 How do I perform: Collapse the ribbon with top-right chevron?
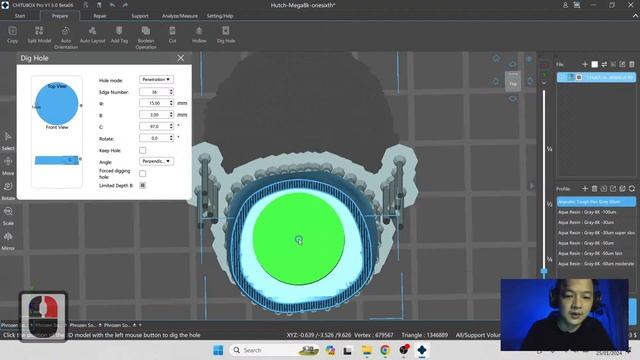click(635, 16)
